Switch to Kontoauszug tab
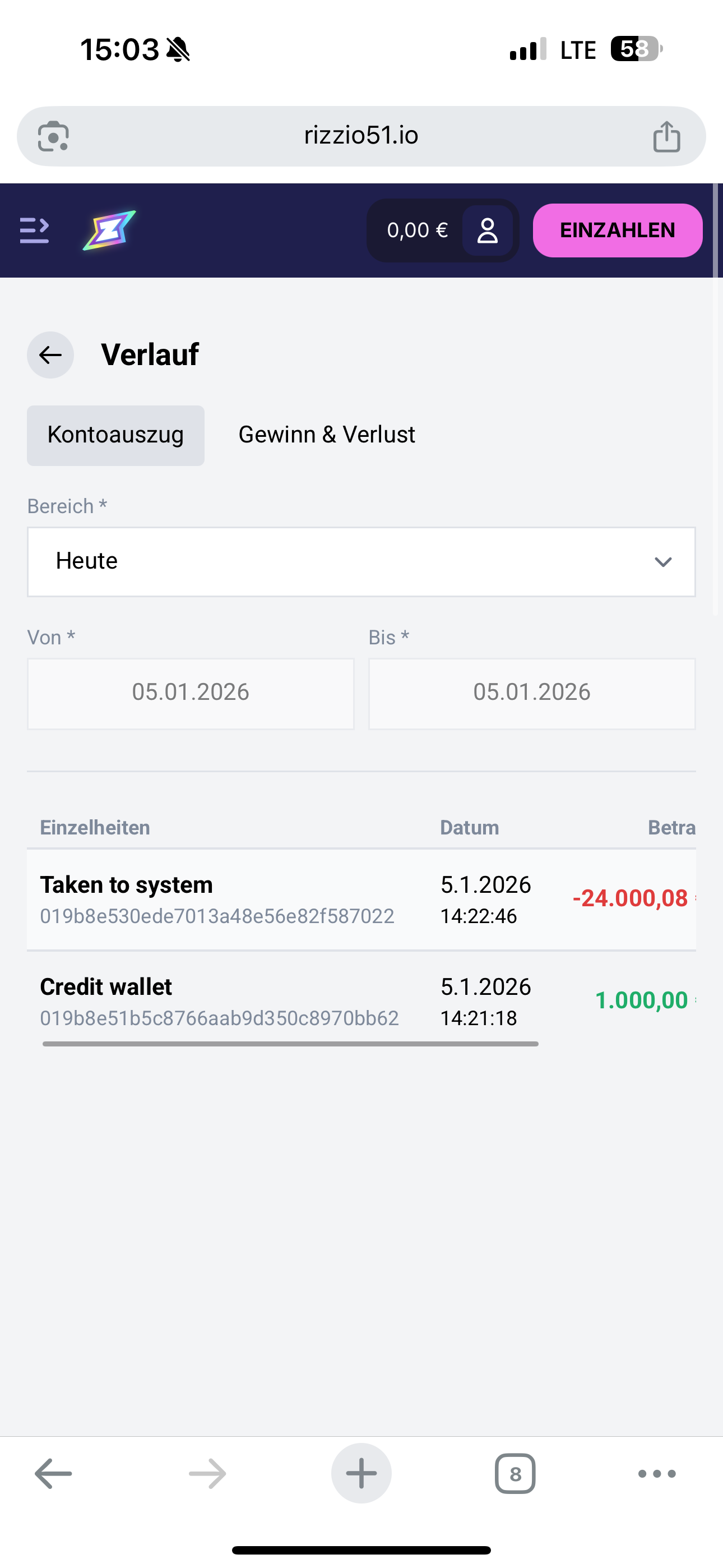 [115, 435]
